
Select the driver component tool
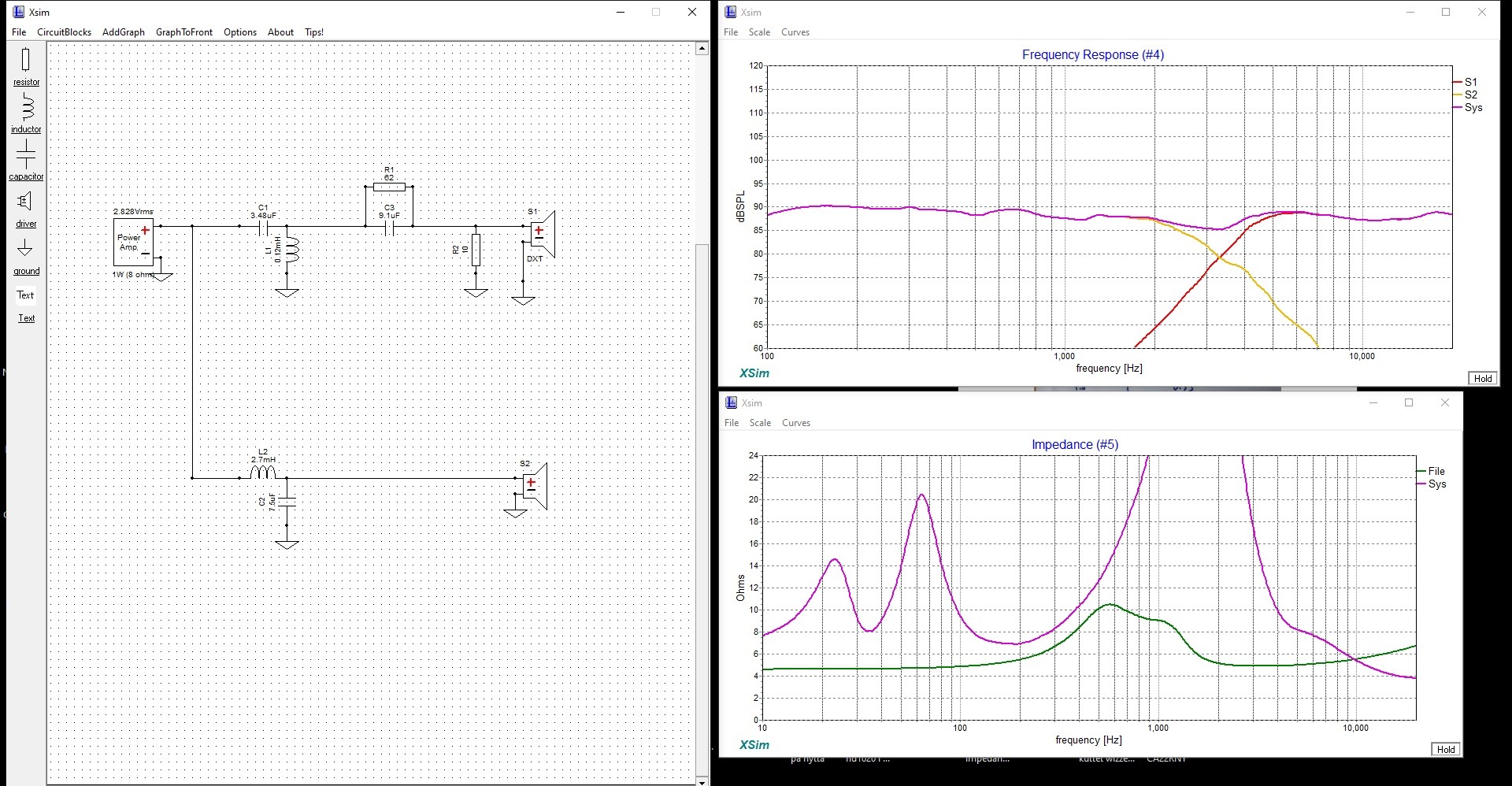(x=26, y=209)
